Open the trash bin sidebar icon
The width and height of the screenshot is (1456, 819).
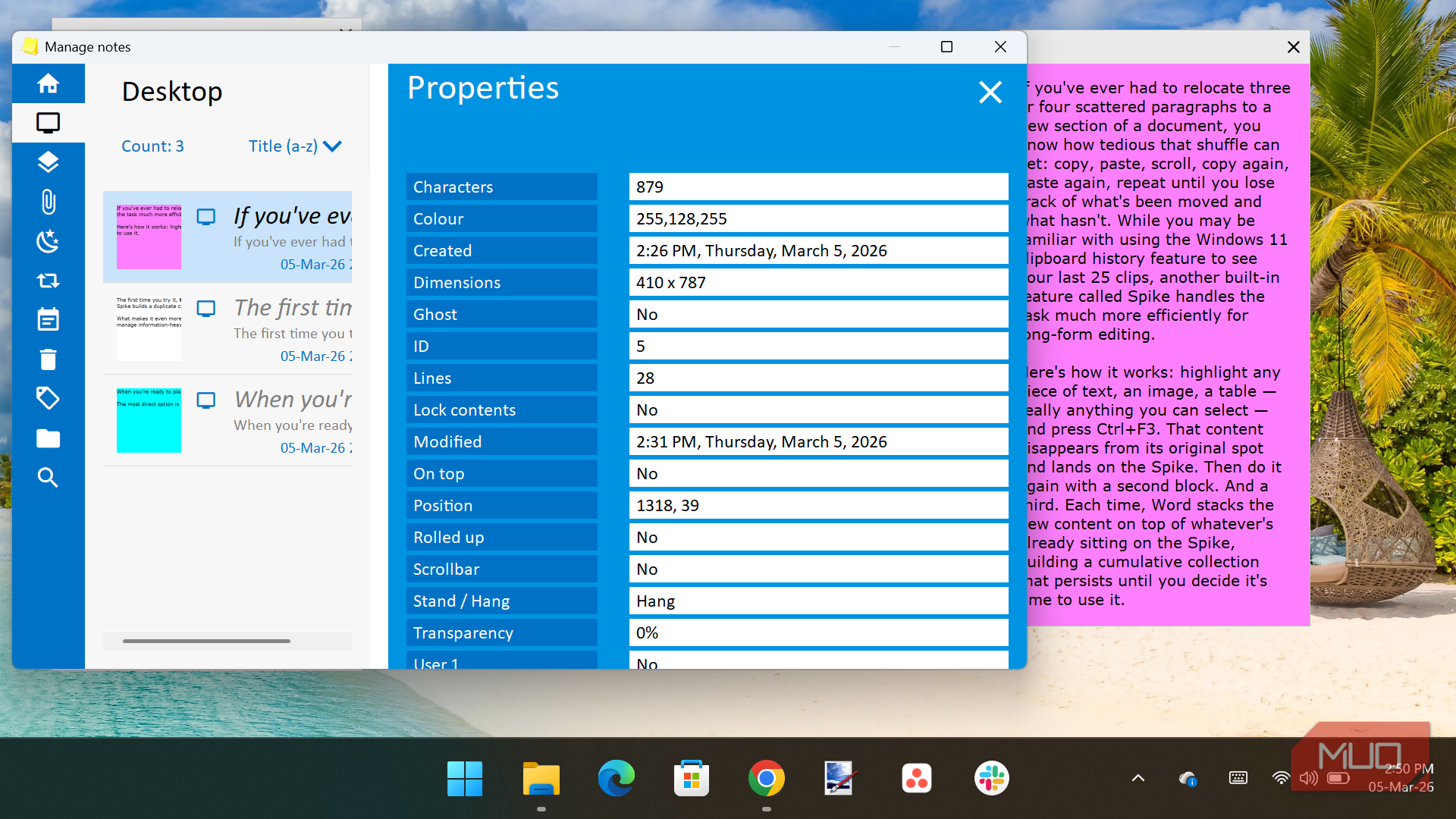[x=48, y=359]
